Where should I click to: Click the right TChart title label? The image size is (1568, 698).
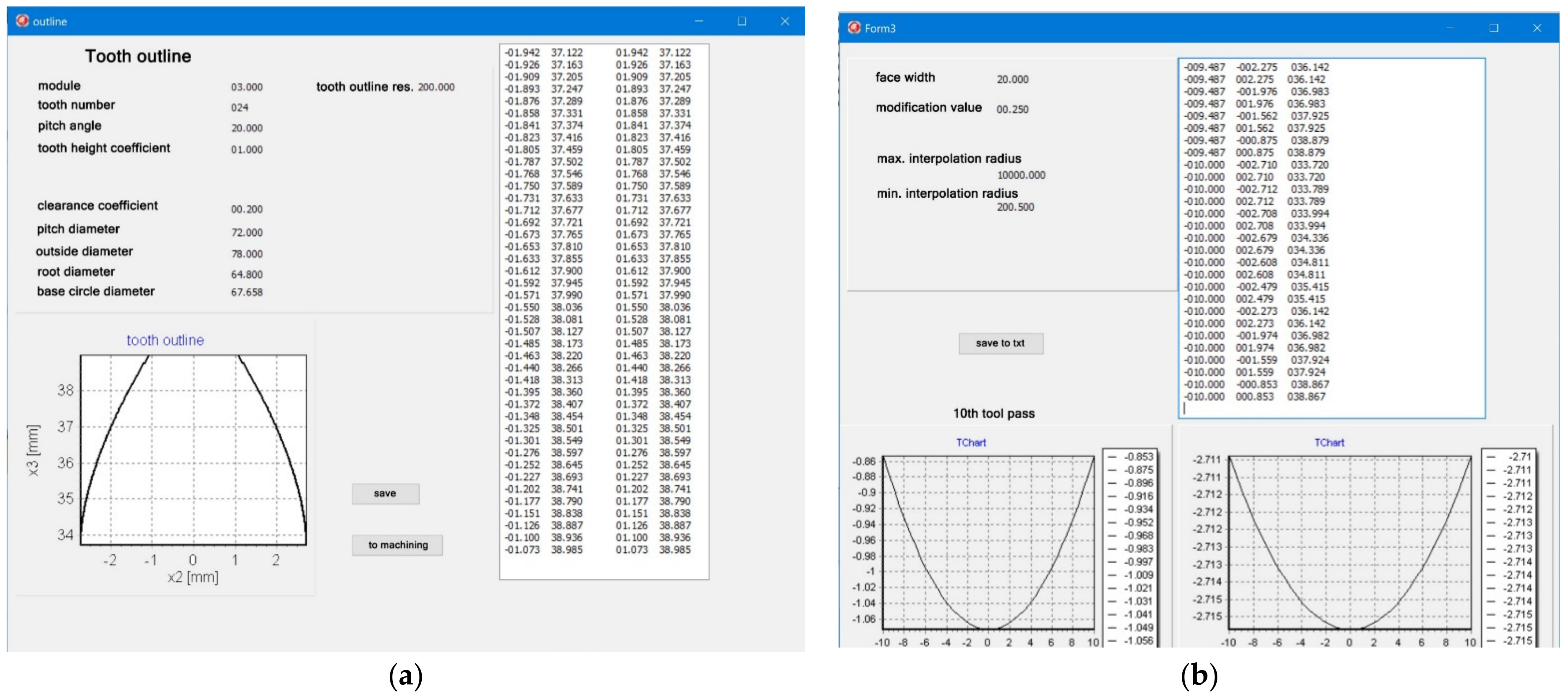tap(1329, 443)
